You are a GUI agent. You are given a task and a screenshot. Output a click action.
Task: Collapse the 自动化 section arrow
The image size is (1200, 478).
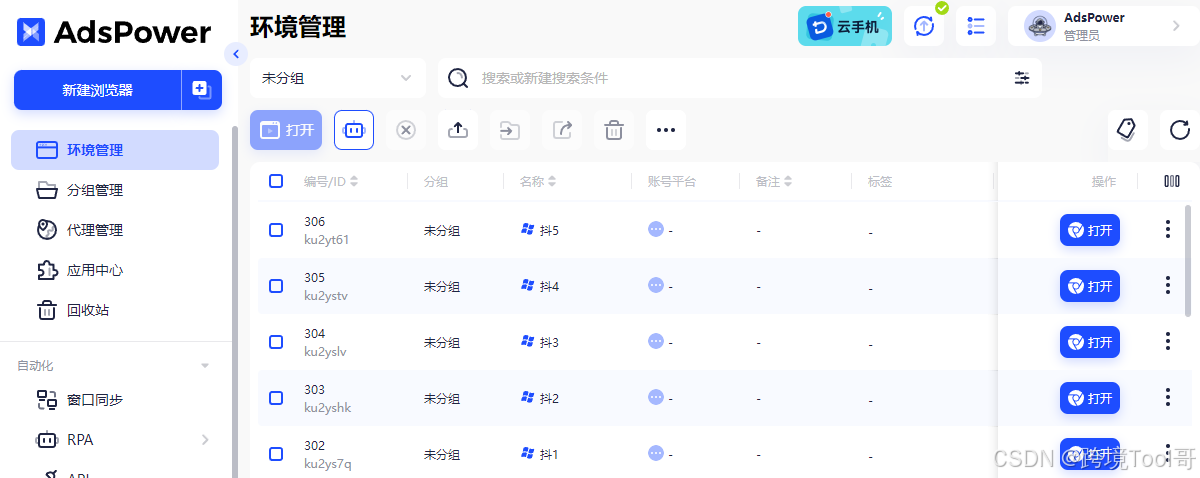point(205,366)
